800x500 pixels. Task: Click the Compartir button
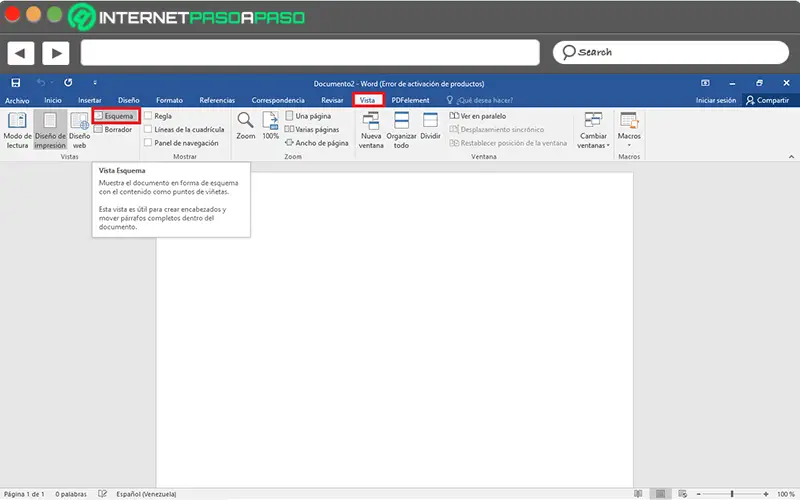click(767, 101)
